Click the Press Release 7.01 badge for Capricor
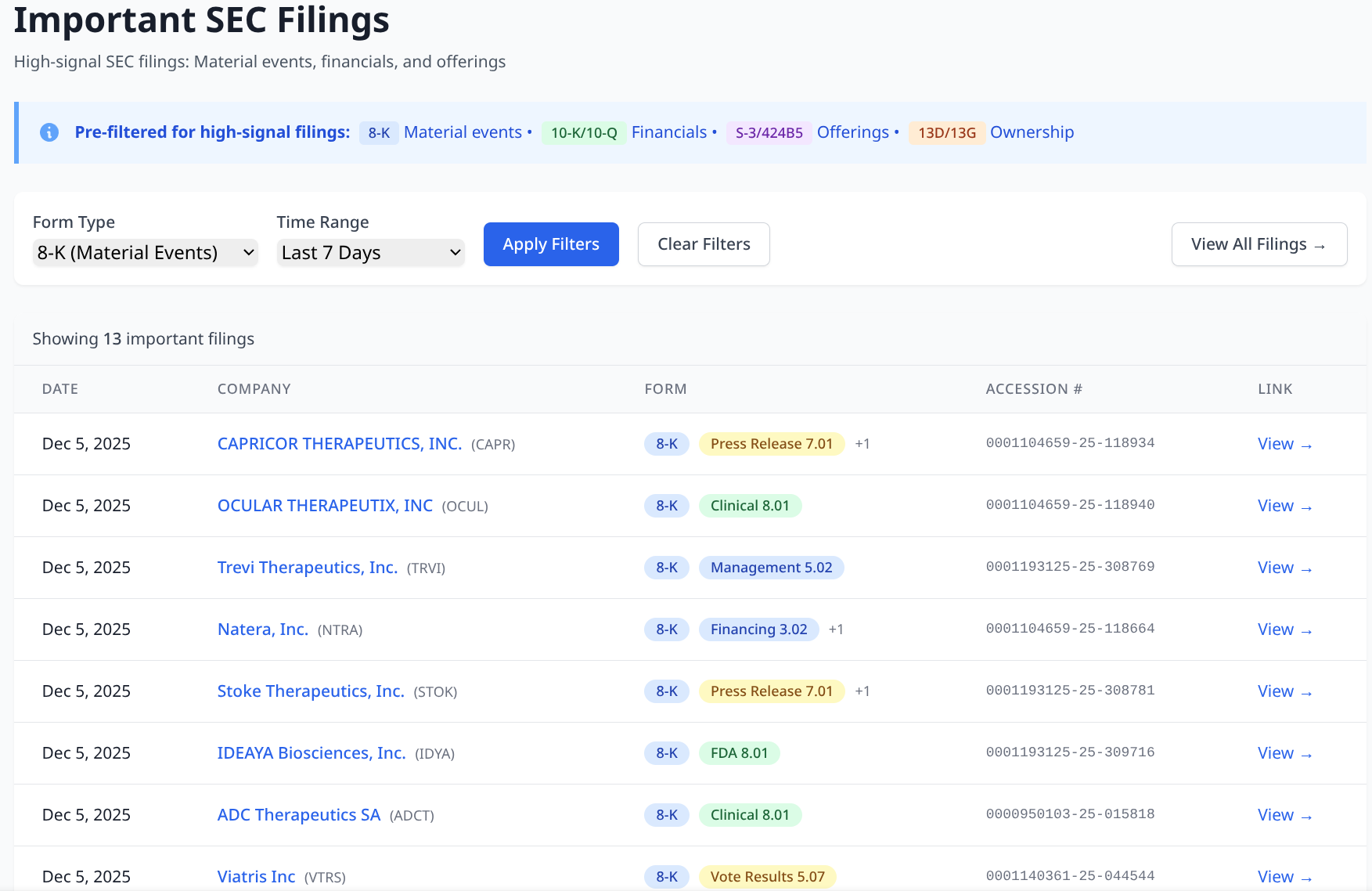Screen dimensions: 1372x891 pos(771,443)
